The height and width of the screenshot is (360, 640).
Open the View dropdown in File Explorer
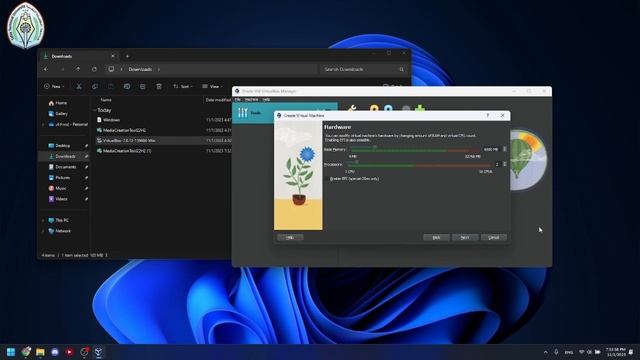click(212, 87)
